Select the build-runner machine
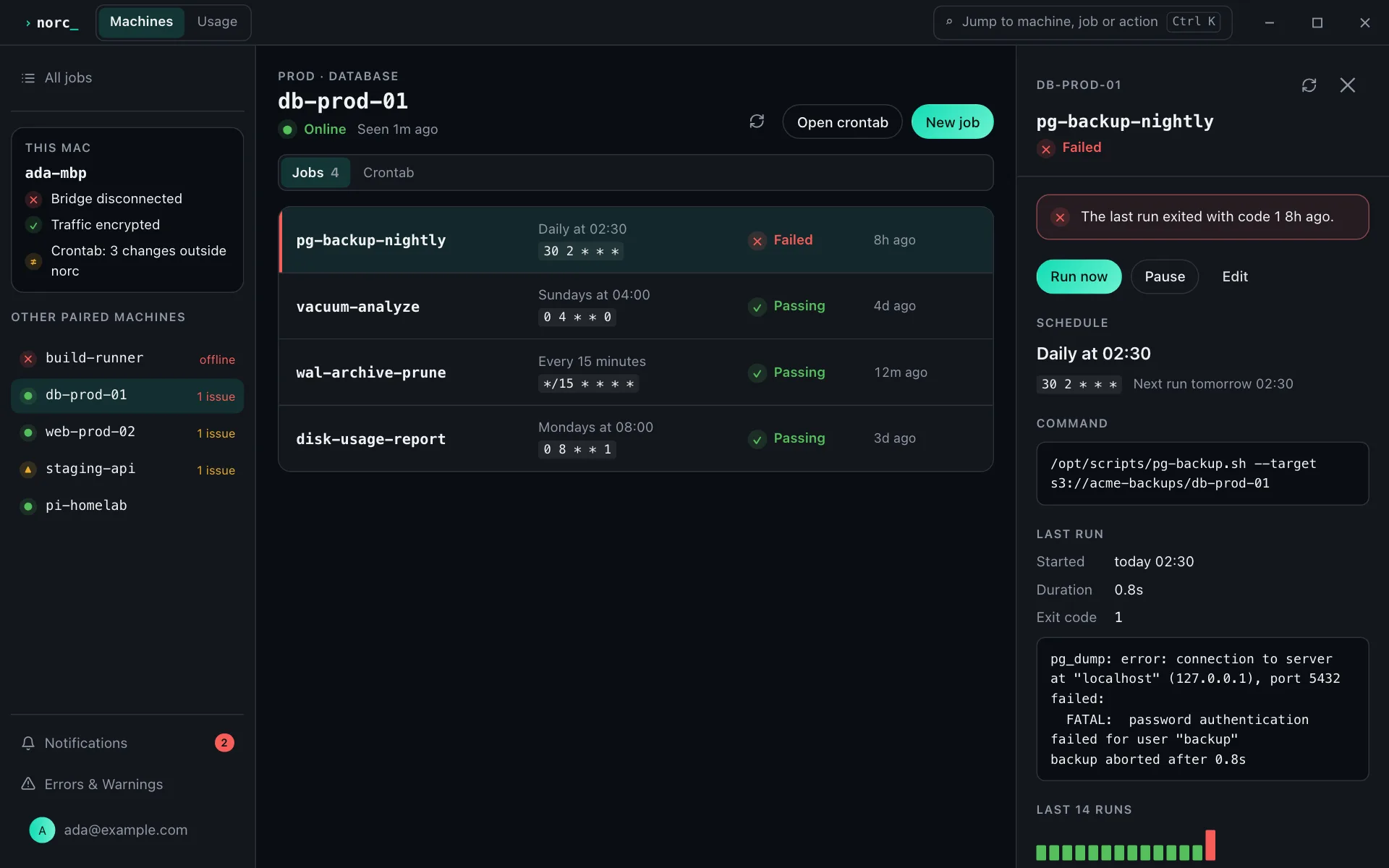The image size is (1389, 868). (x=127, y=359)
